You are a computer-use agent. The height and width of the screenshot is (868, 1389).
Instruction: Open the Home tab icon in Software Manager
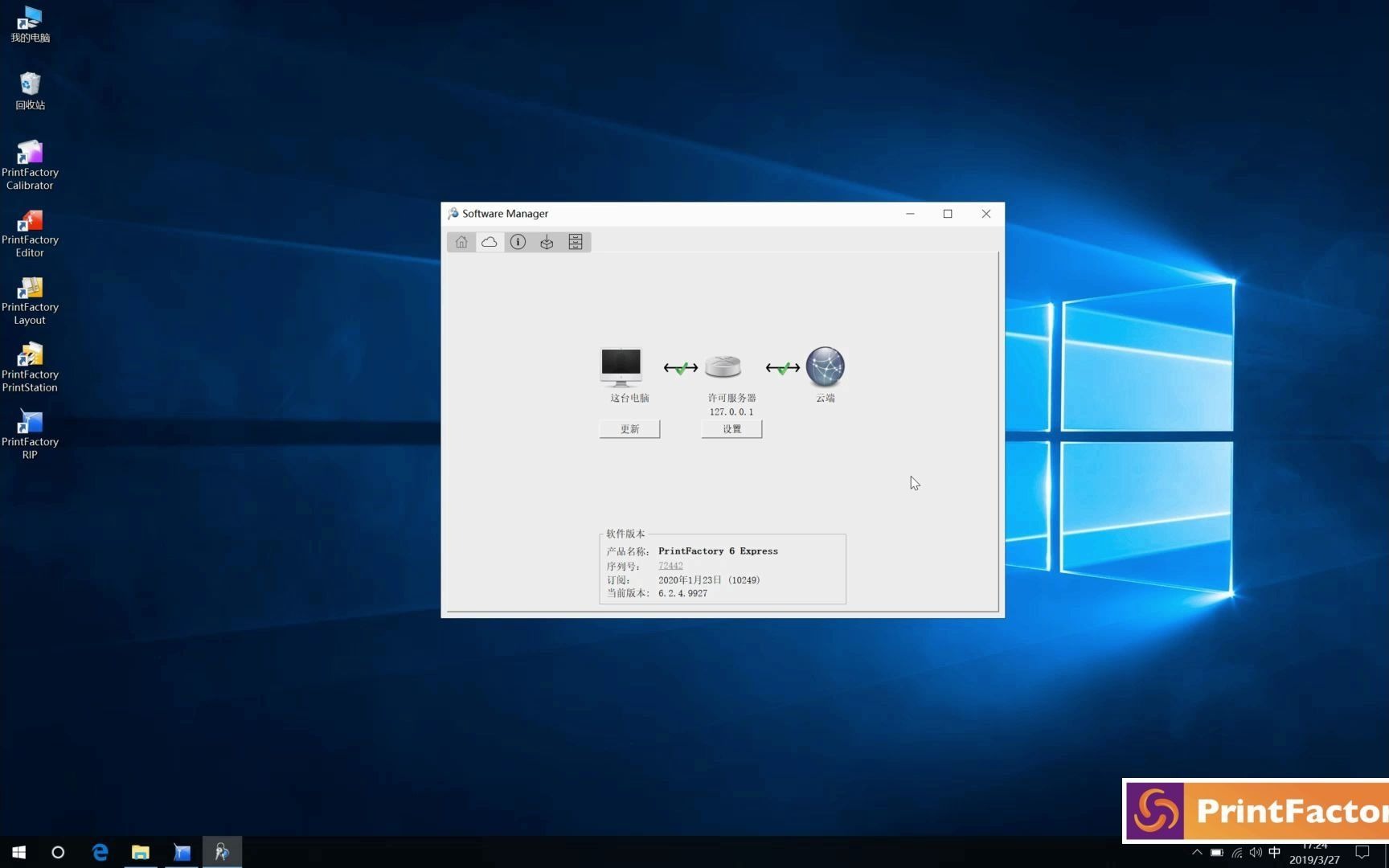pos(461,242)
